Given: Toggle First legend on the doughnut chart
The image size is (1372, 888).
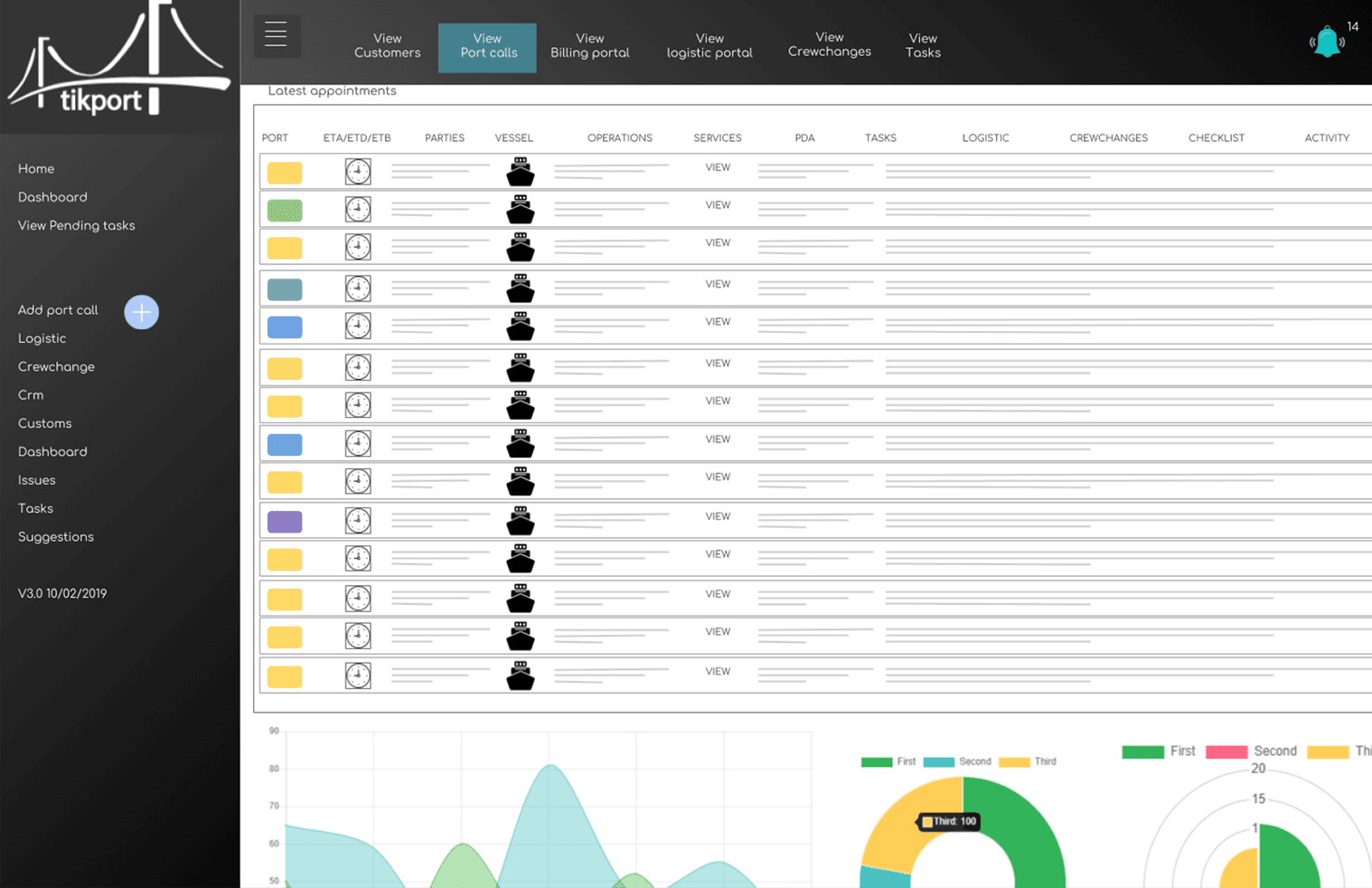Looking at the screenshot, I should pos(889,761).
